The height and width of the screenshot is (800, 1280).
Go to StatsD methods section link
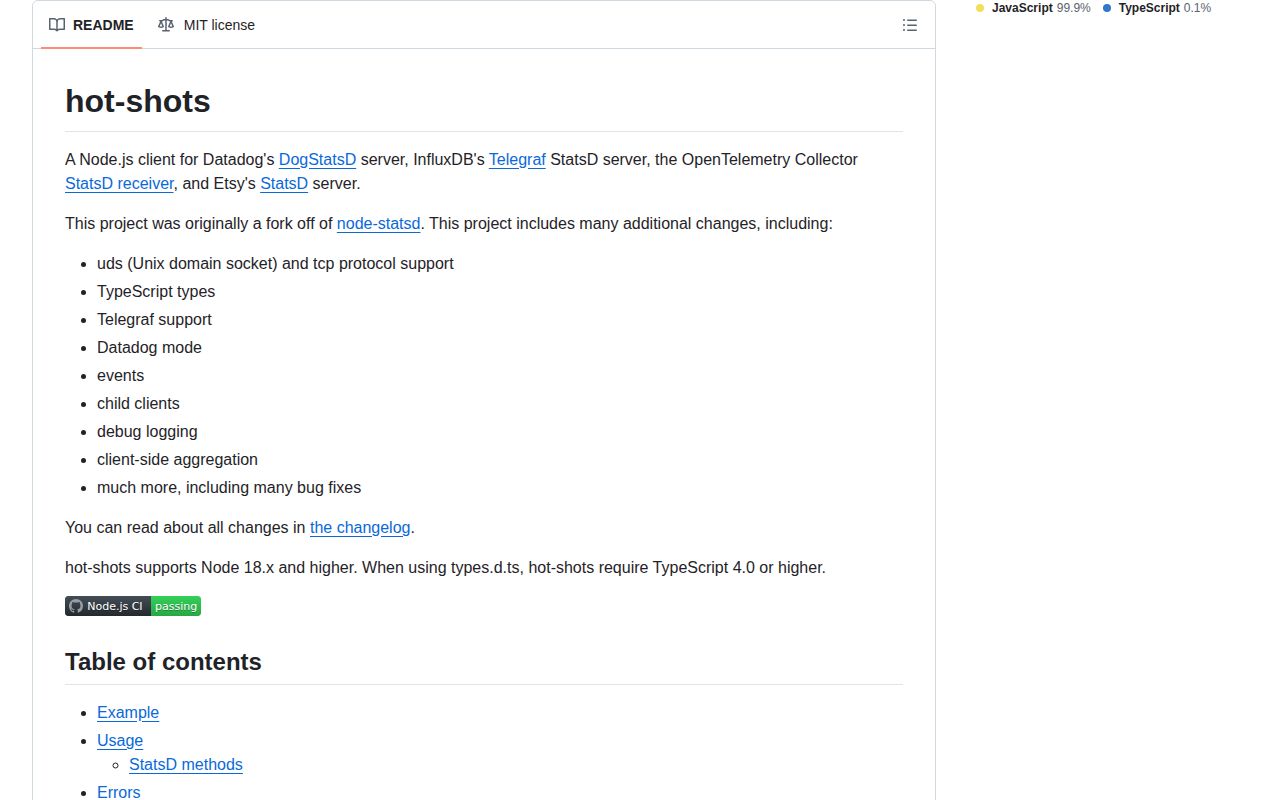[x=186, y=764]
